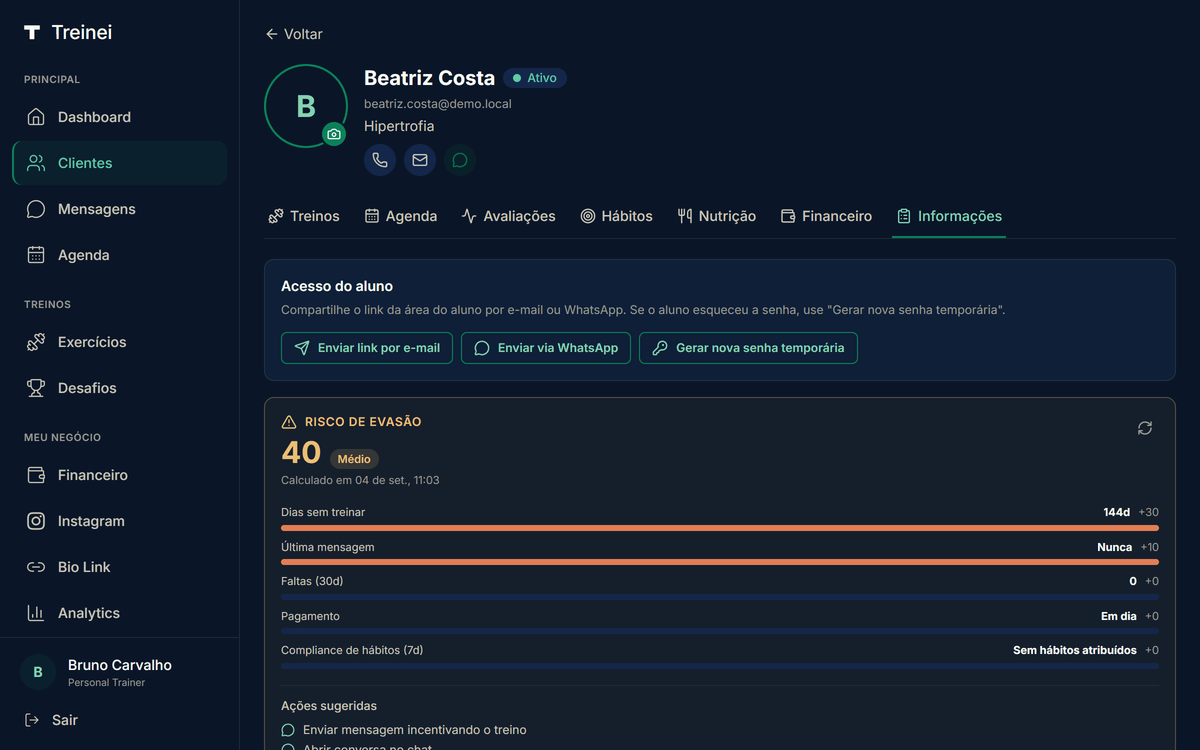Open Exercícios in the sidebar
Image resolution: width=1200 pixels, height=750 pixels.
pos(120,342)
